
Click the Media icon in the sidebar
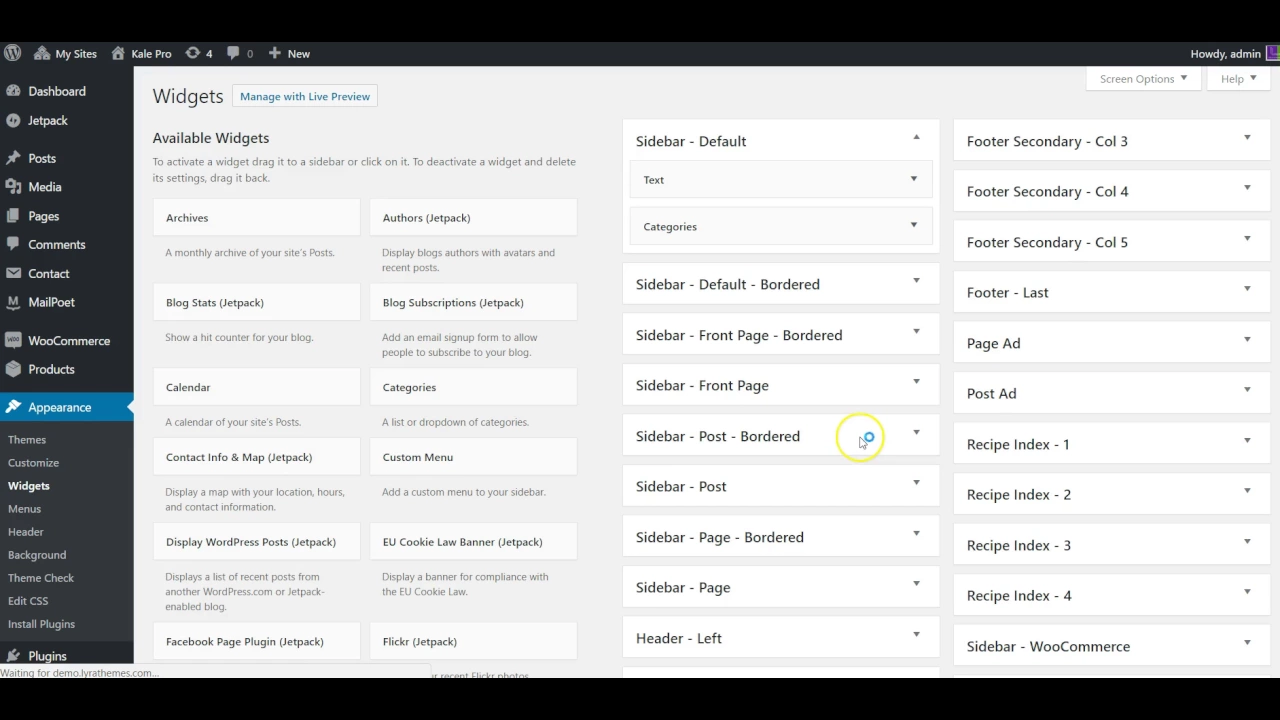(13, 187)
